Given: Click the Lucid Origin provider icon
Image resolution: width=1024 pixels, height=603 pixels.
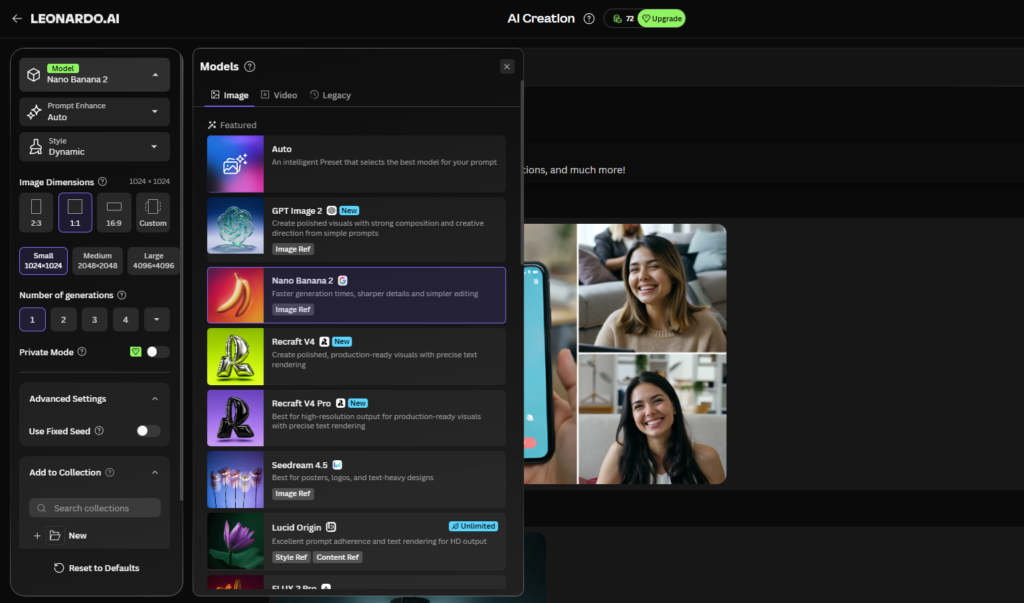Looking at the screenshot, I should click(x=331, y=527).
